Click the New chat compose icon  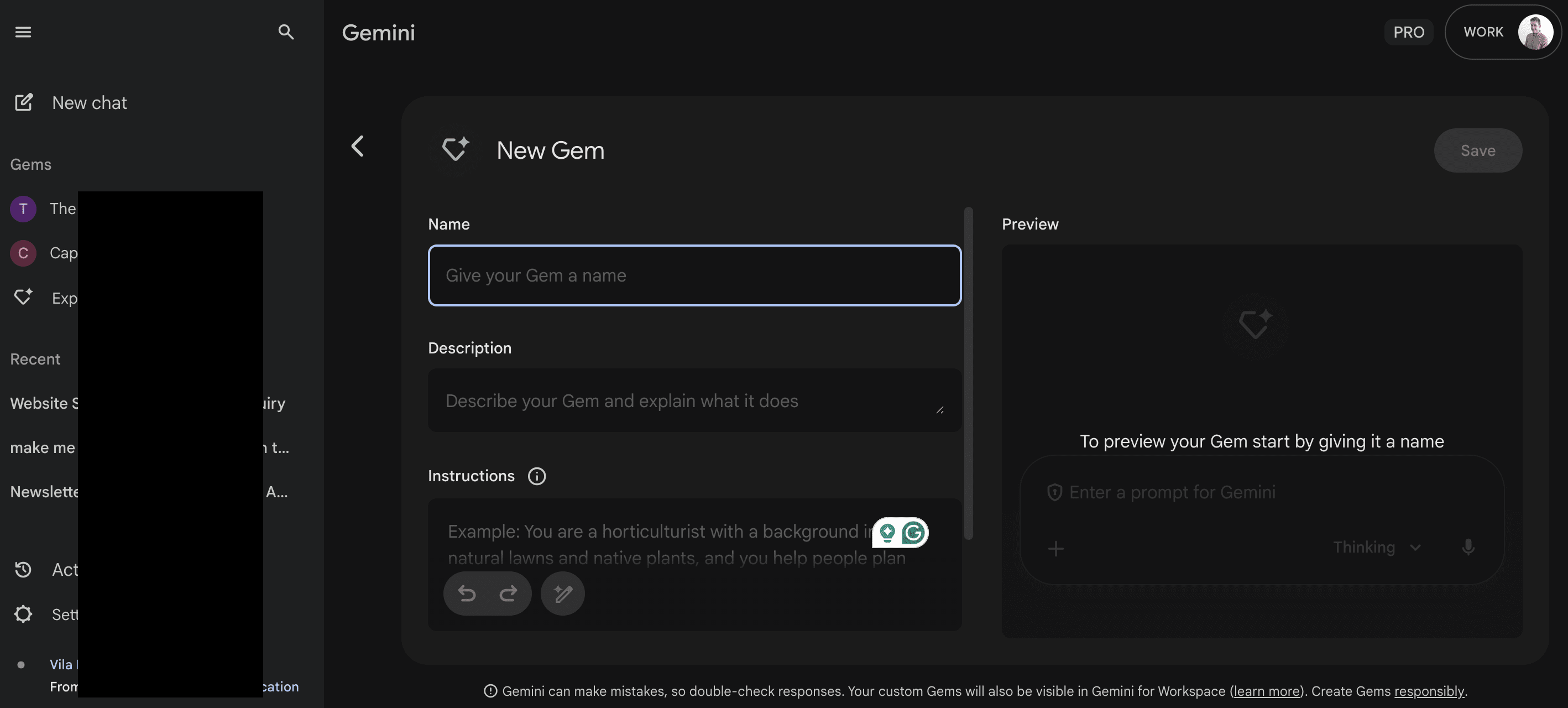click(x=24, y=102)
